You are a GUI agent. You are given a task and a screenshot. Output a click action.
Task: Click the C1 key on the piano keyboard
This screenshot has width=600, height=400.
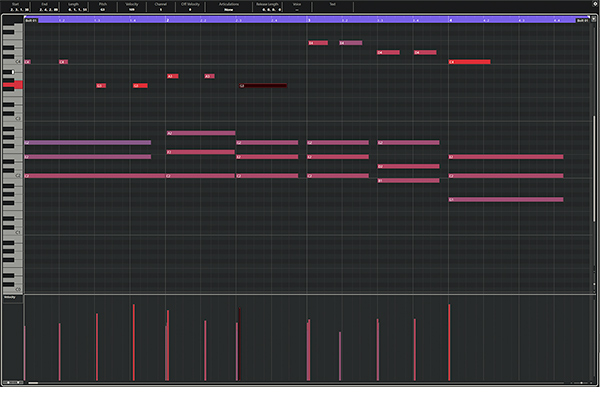(13, 233)
